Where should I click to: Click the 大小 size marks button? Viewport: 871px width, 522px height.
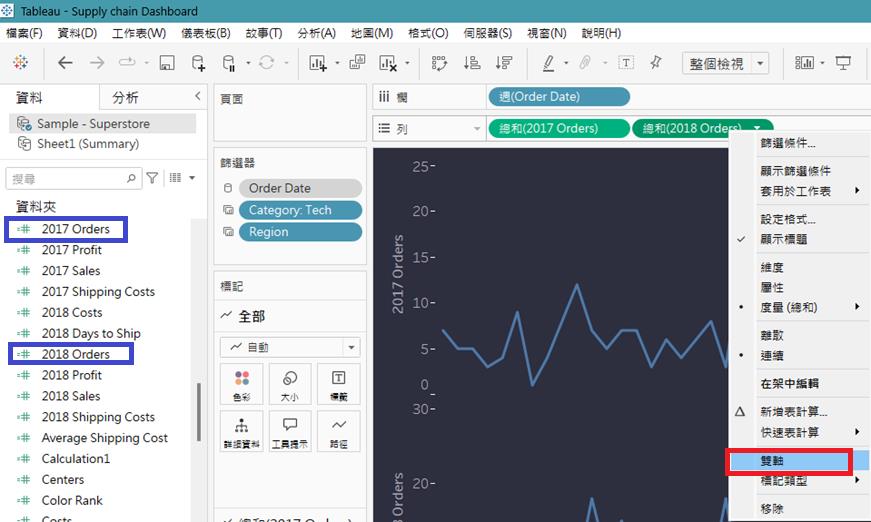coord(289,385)
